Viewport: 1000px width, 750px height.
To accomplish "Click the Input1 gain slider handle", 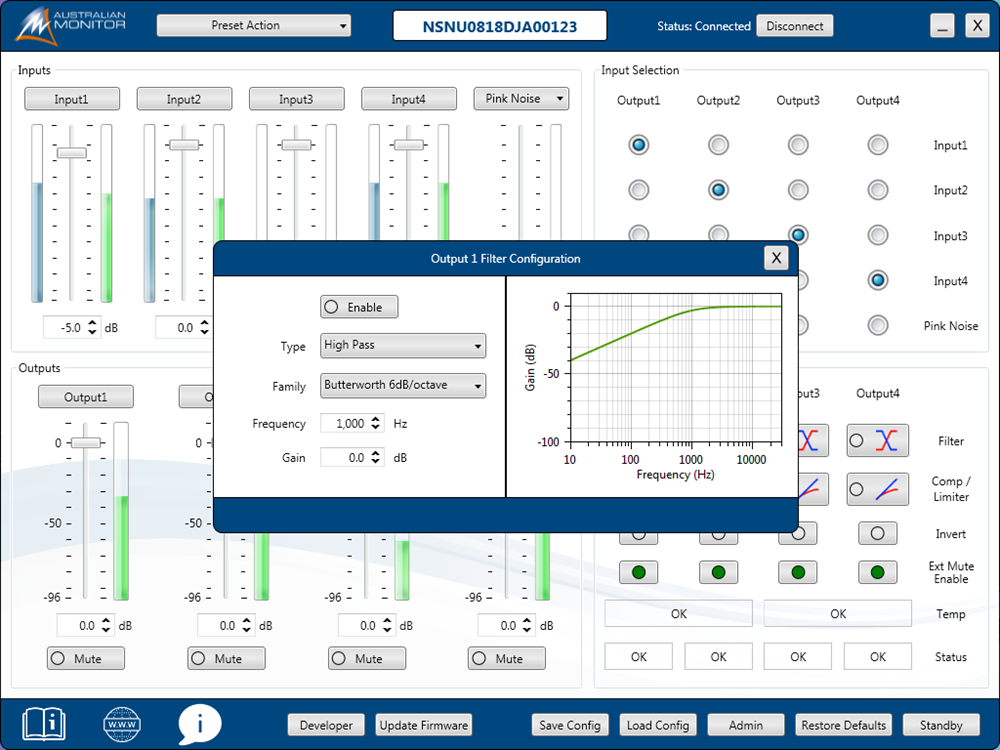I will (71, 152).
